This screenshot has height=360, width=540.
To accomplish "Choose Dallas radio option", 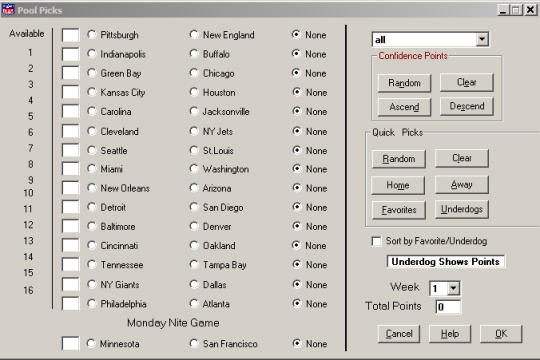I will tap(194, 284).
